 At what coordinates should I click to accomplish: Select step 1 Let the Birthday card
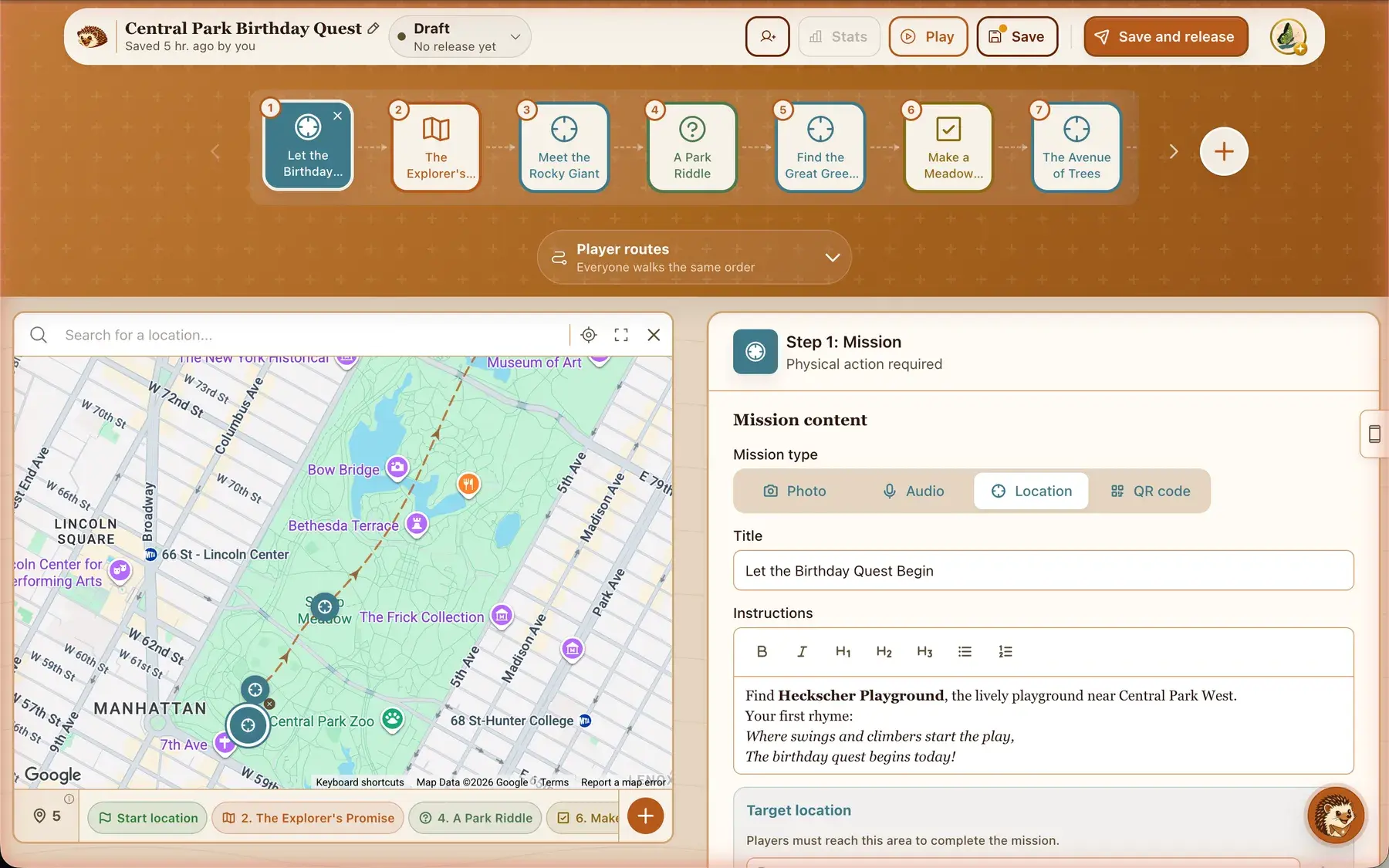[308, 146]
